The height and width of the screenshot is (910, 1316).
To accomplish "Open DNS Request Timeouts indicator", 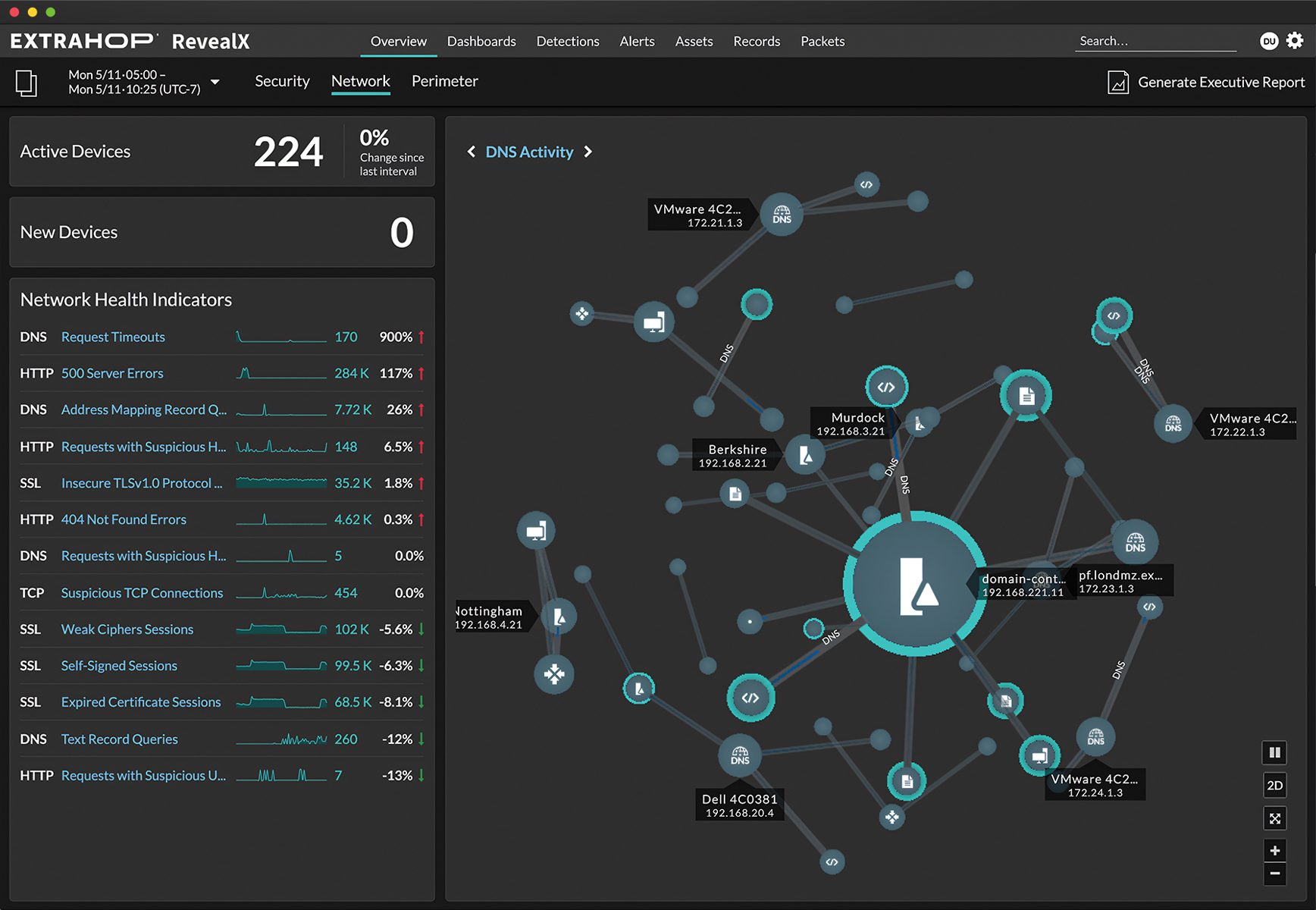I will point(113,337).
